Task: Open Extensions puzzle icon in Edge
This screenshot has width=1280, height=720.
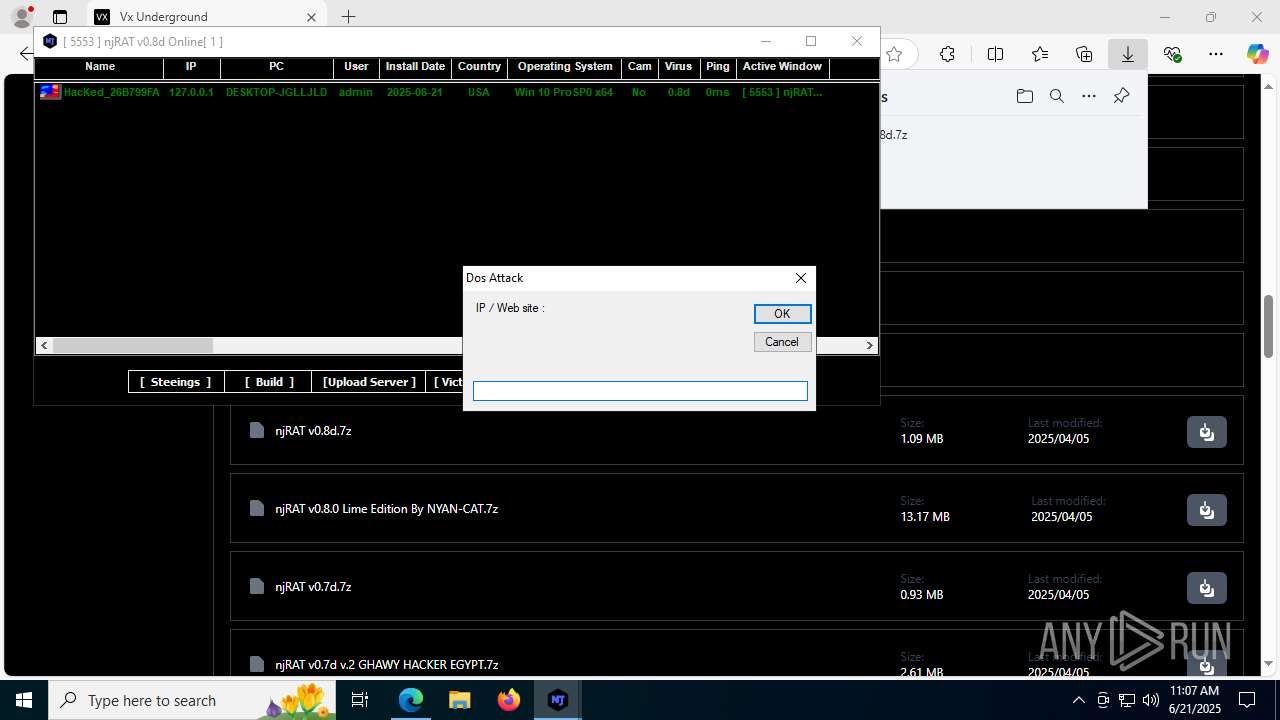Action: [x=947, y=54]
